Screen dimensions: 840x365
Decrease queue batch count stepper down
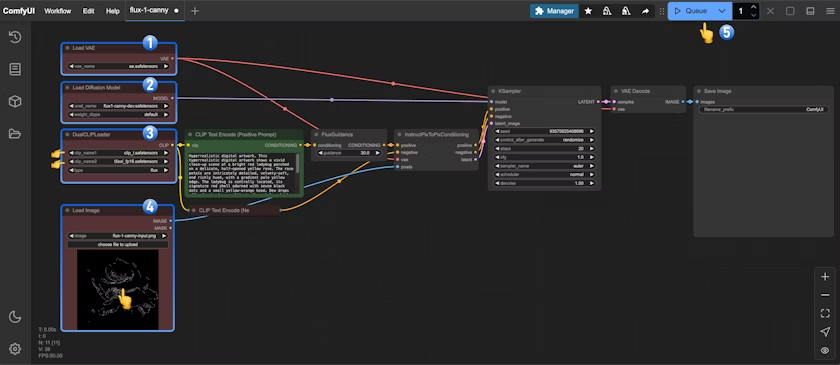[x=754, y=15]
